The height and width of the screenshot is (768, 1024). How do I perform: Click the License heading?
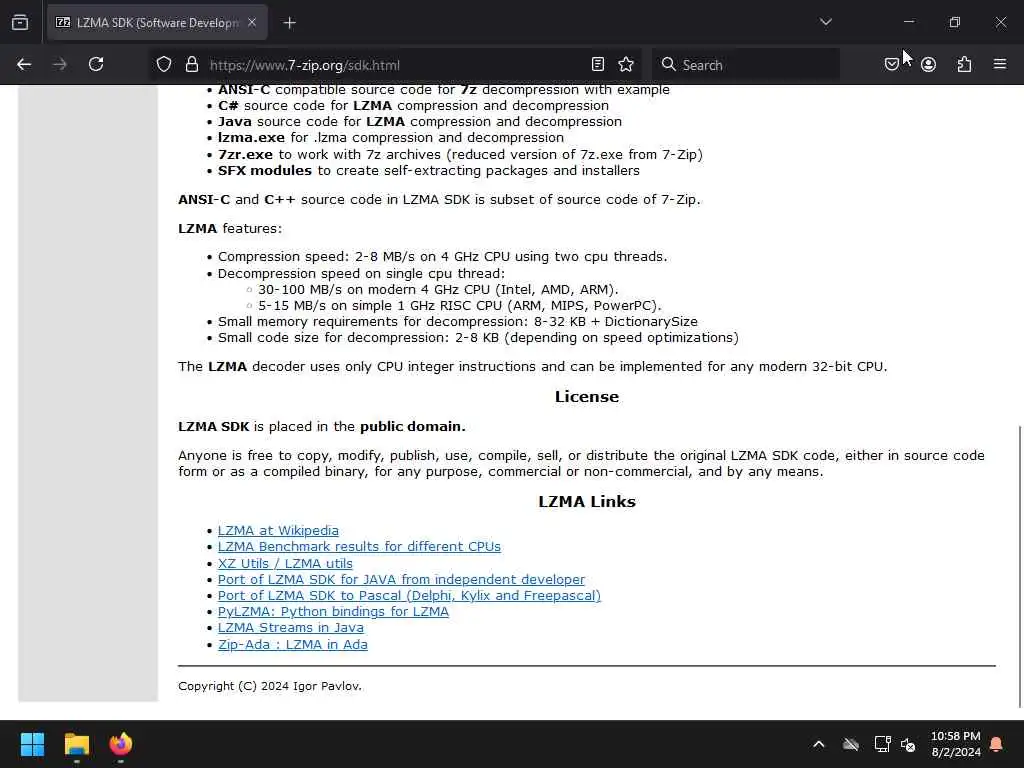click(586, 396)
